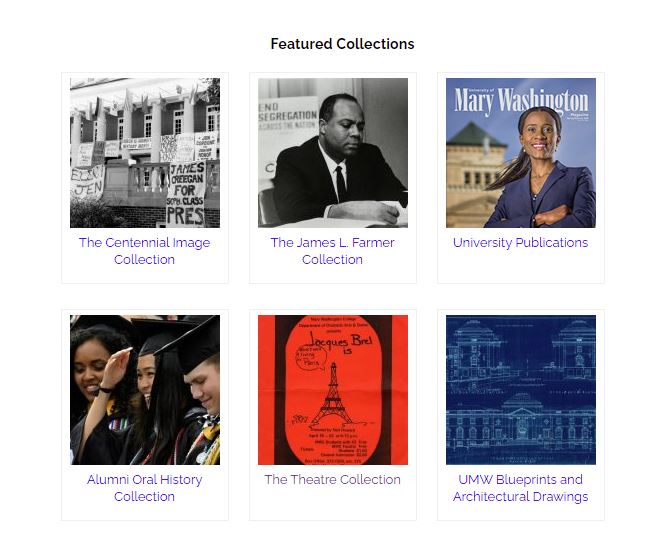
Task: Open The Theatre Collection link
Action: pyautogui.click(x=332, y=480)
